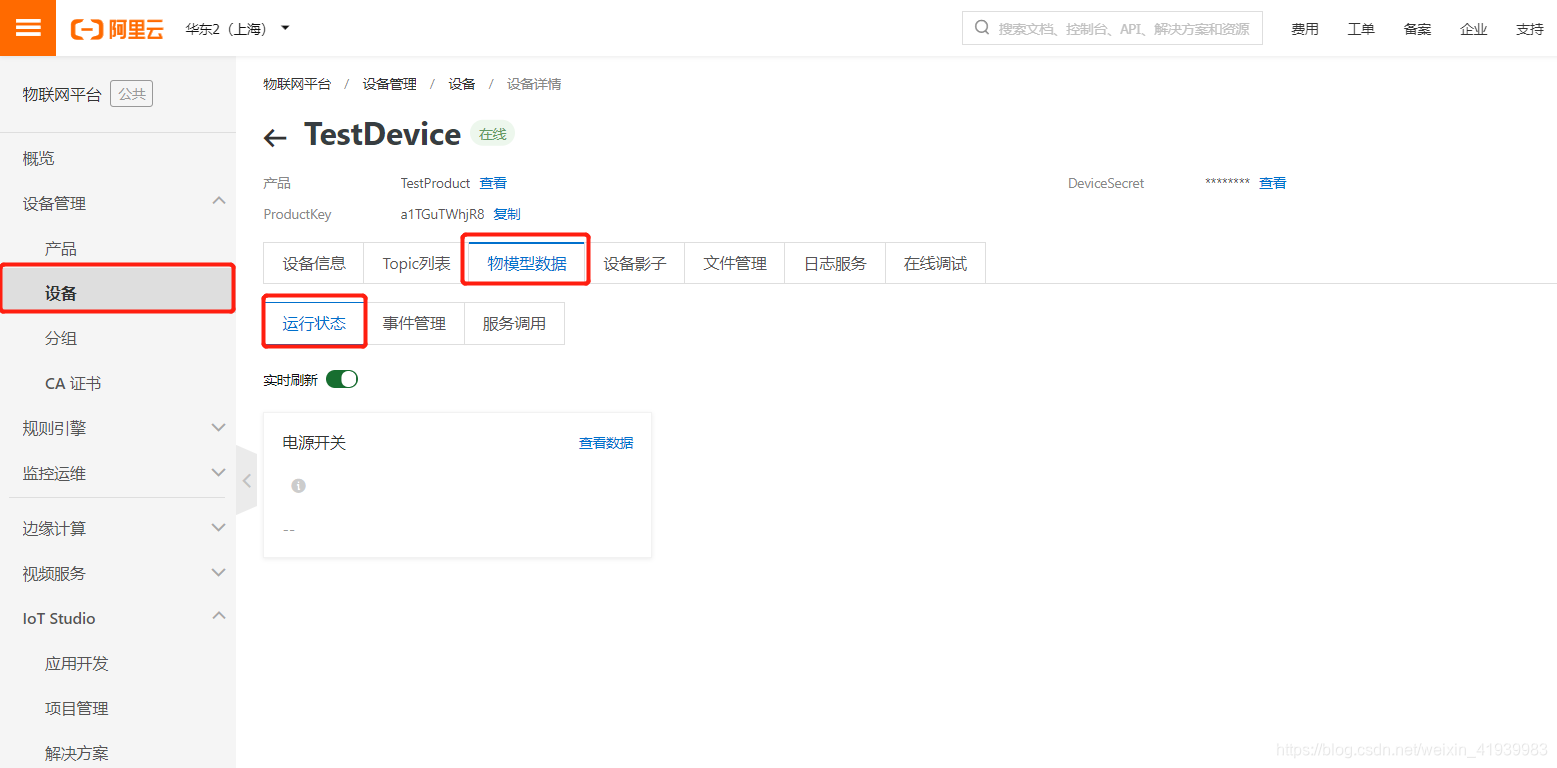The width and height of the screenshot is (1557, 768).
Task: Click 复制 to copy the ProductKey
Action: 505,213
